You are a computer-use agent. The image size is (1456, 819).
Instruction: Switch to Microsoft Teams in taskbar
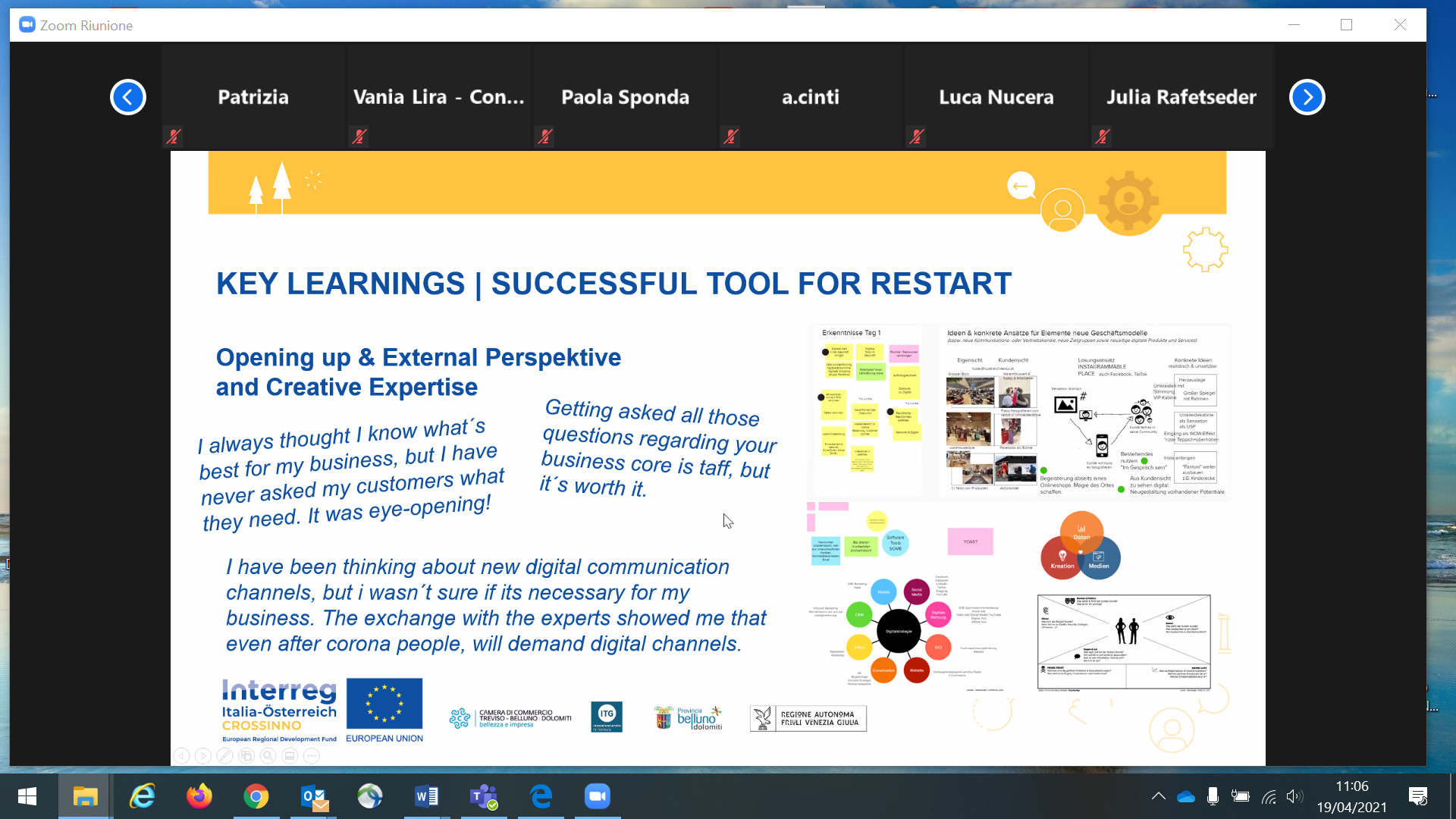coord(483,796)
